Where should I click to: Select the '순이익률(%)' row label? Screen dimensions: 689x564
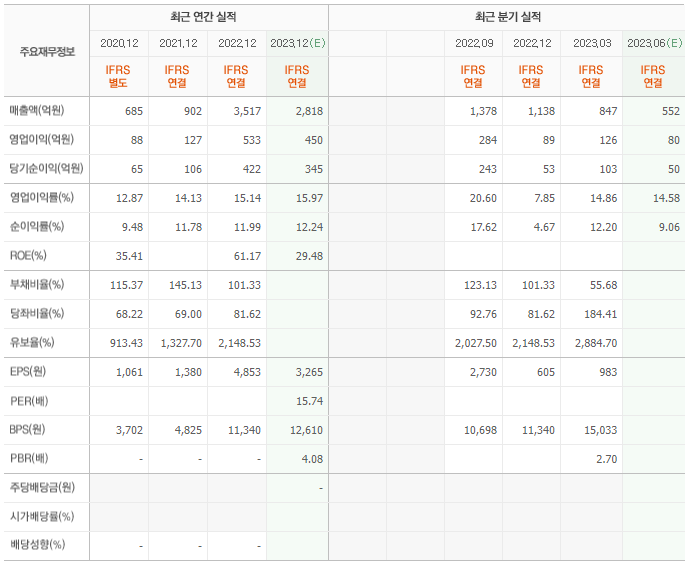(x=37, y=227)
